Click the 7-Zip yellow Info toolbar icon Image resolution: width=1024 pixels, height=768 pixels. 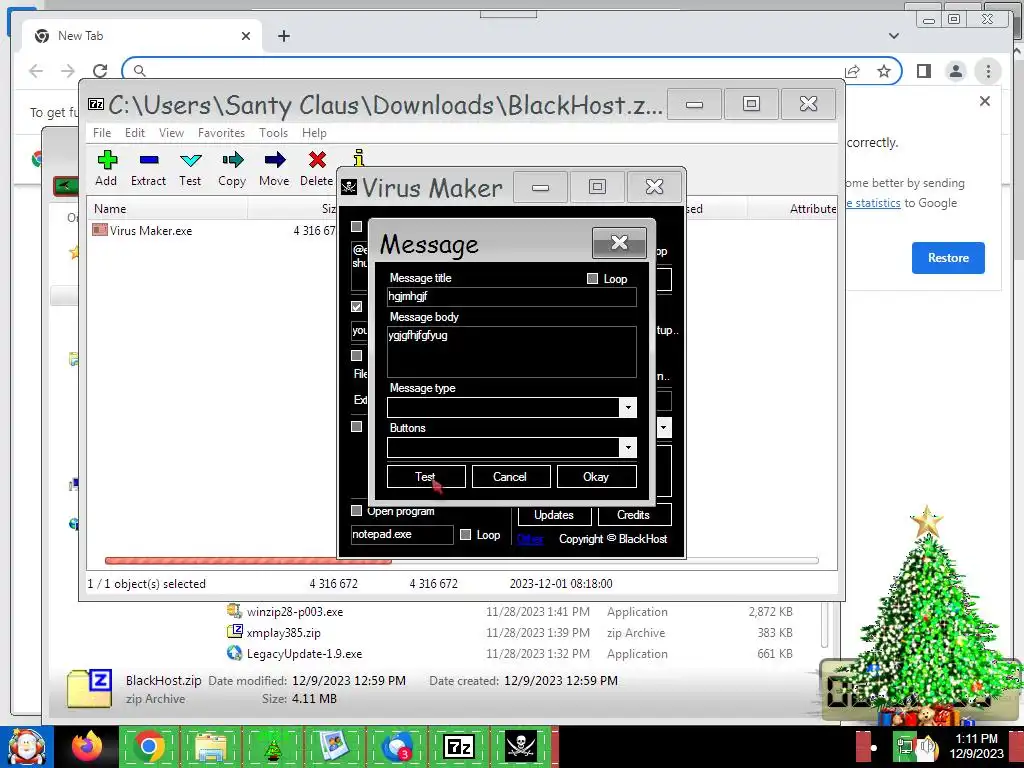(359, 157)
